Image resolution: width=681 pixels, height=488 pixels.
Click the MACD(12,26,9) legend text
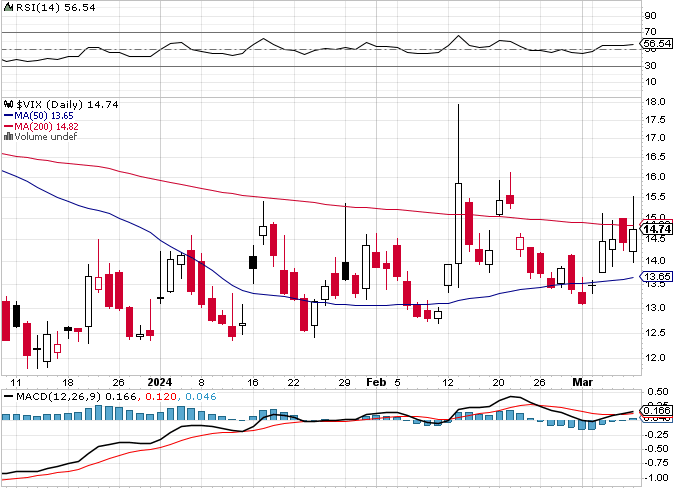[x=59, y=396]
